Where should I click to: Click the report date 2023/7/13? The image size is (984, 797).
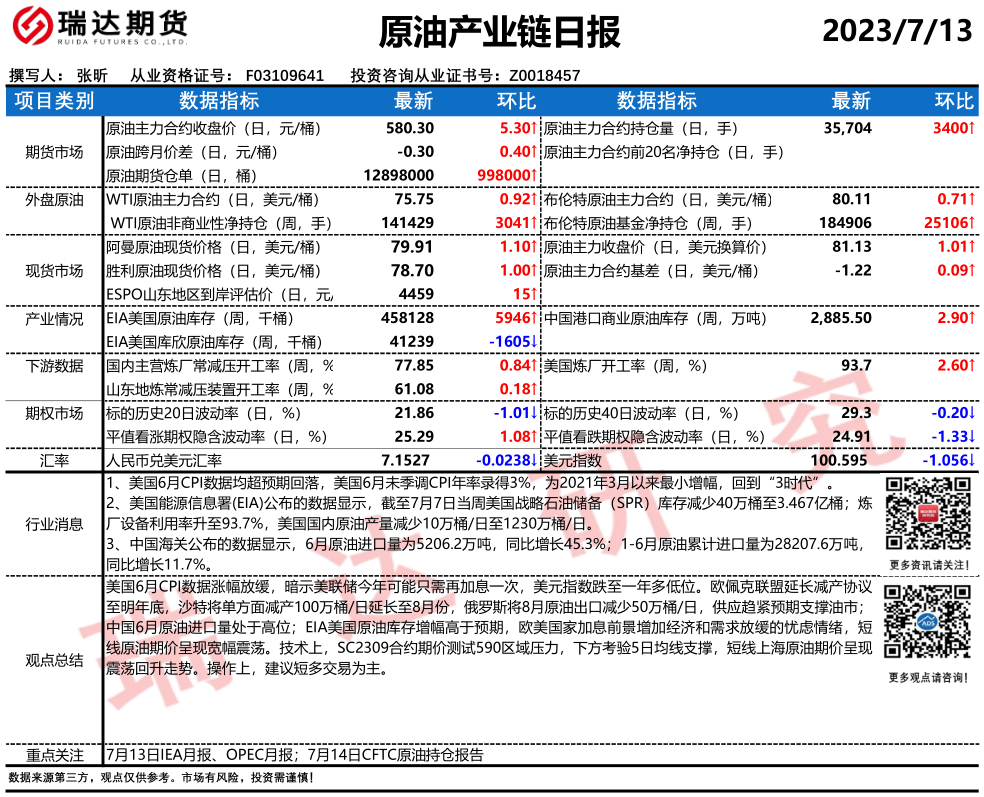pyautogui.click(x=897, y=31)
